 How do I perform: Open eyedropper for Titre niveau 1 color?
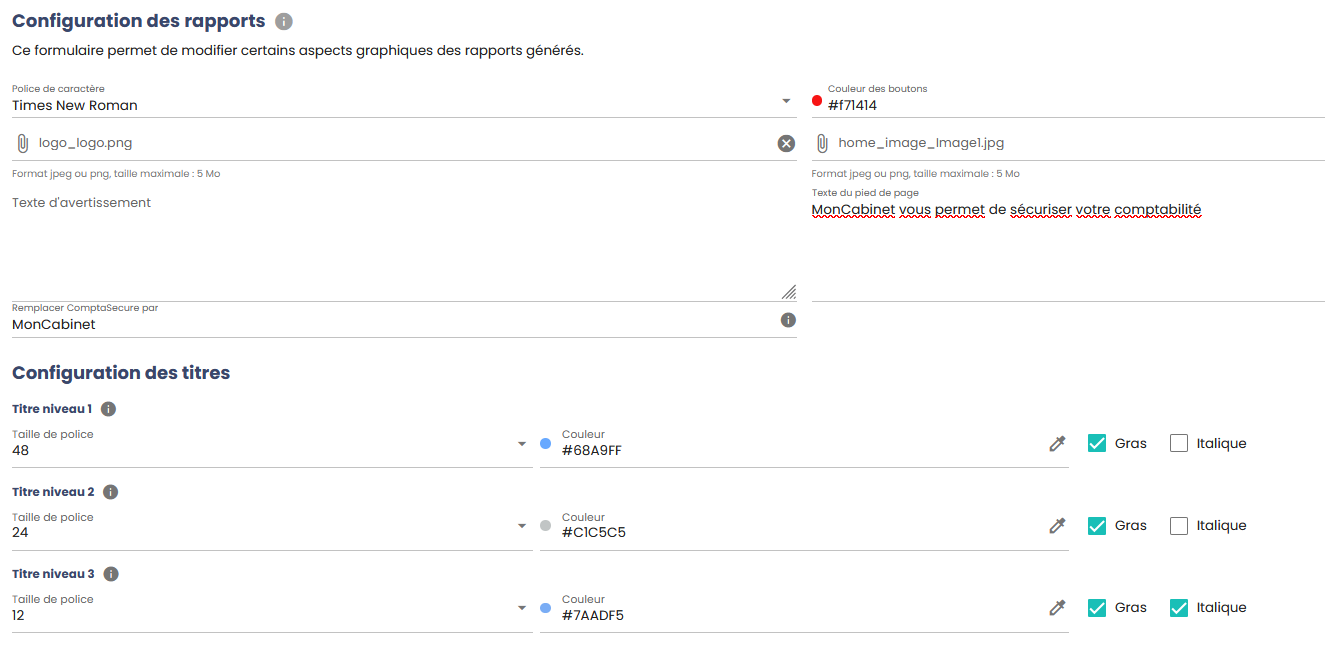[1057, 443]
